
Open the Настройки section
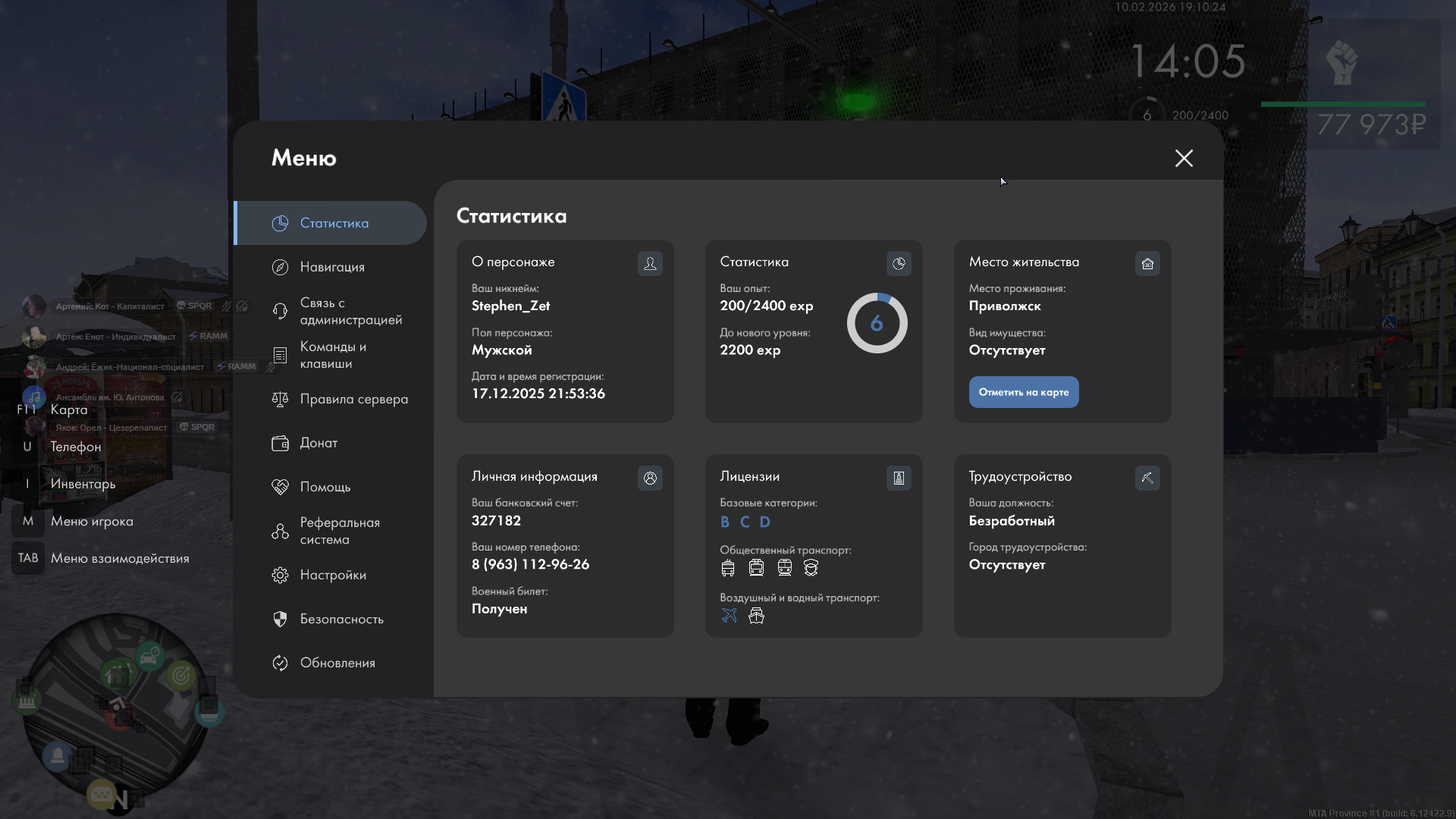[333, 575]
